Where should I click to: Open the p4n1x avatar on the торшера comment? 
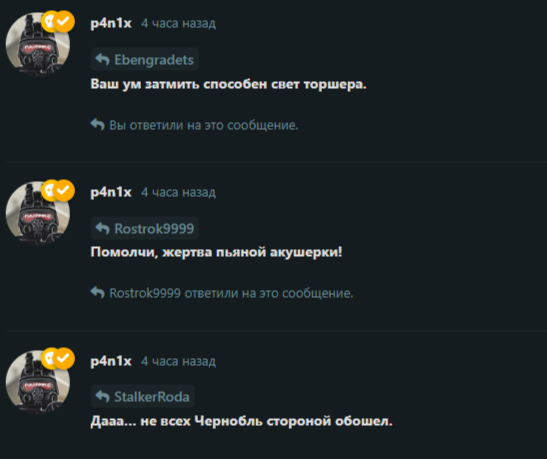coord(38,44)
